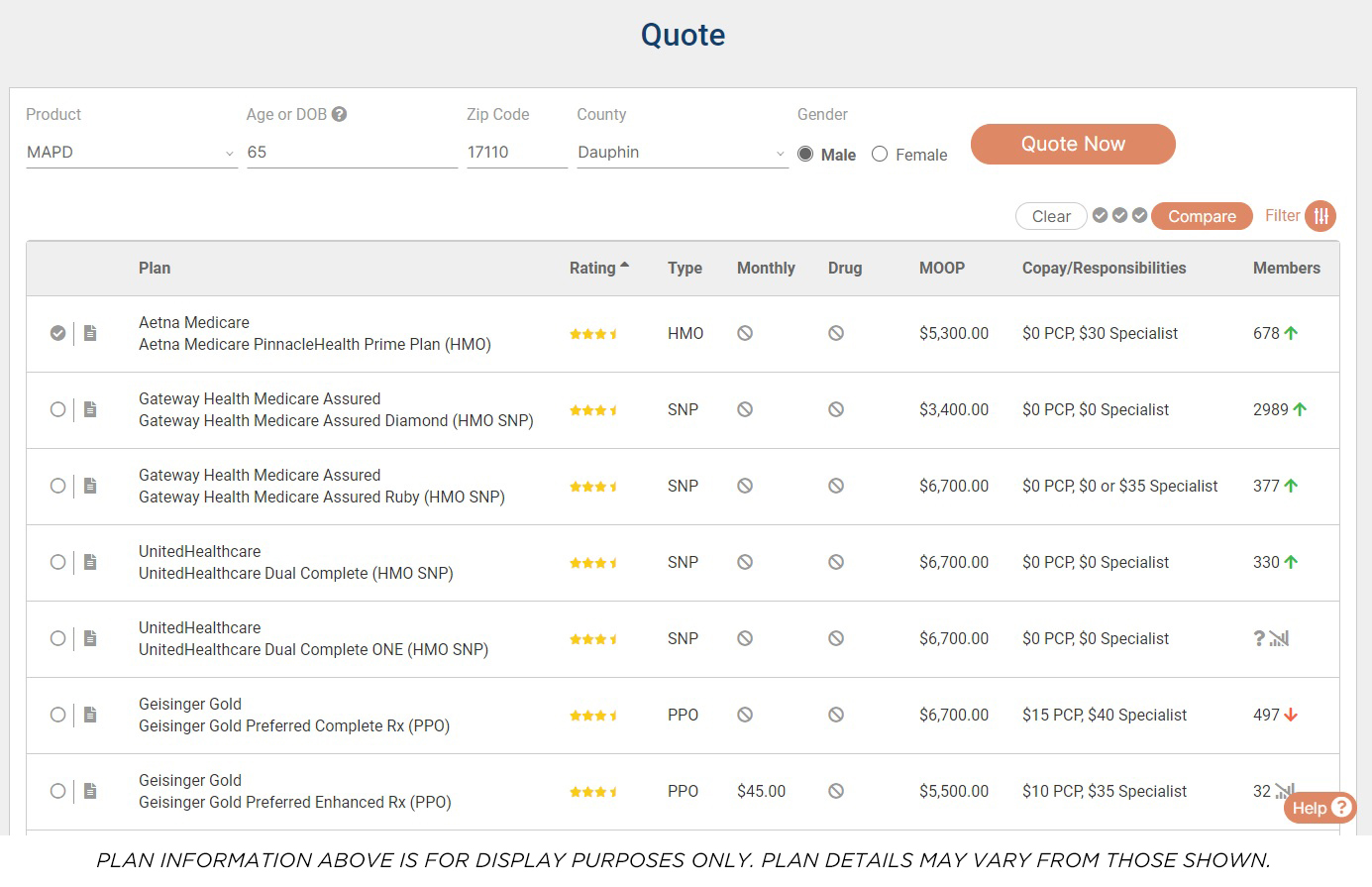
Task: Click the Filter text link
Action: pos(1282,215)
